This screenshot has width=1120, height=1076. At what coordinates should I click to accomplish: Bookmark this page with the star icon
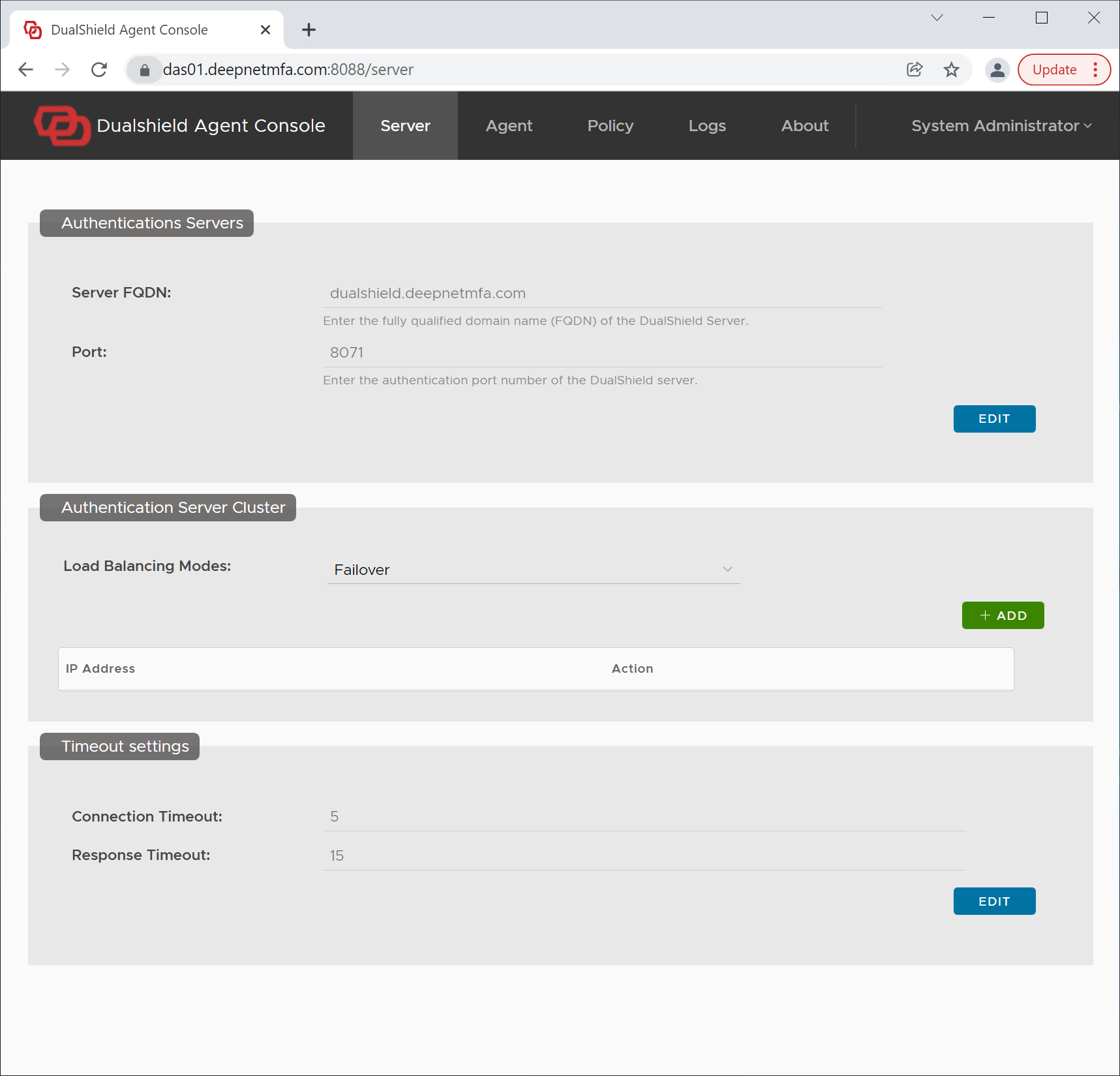(x=951, y=70)
